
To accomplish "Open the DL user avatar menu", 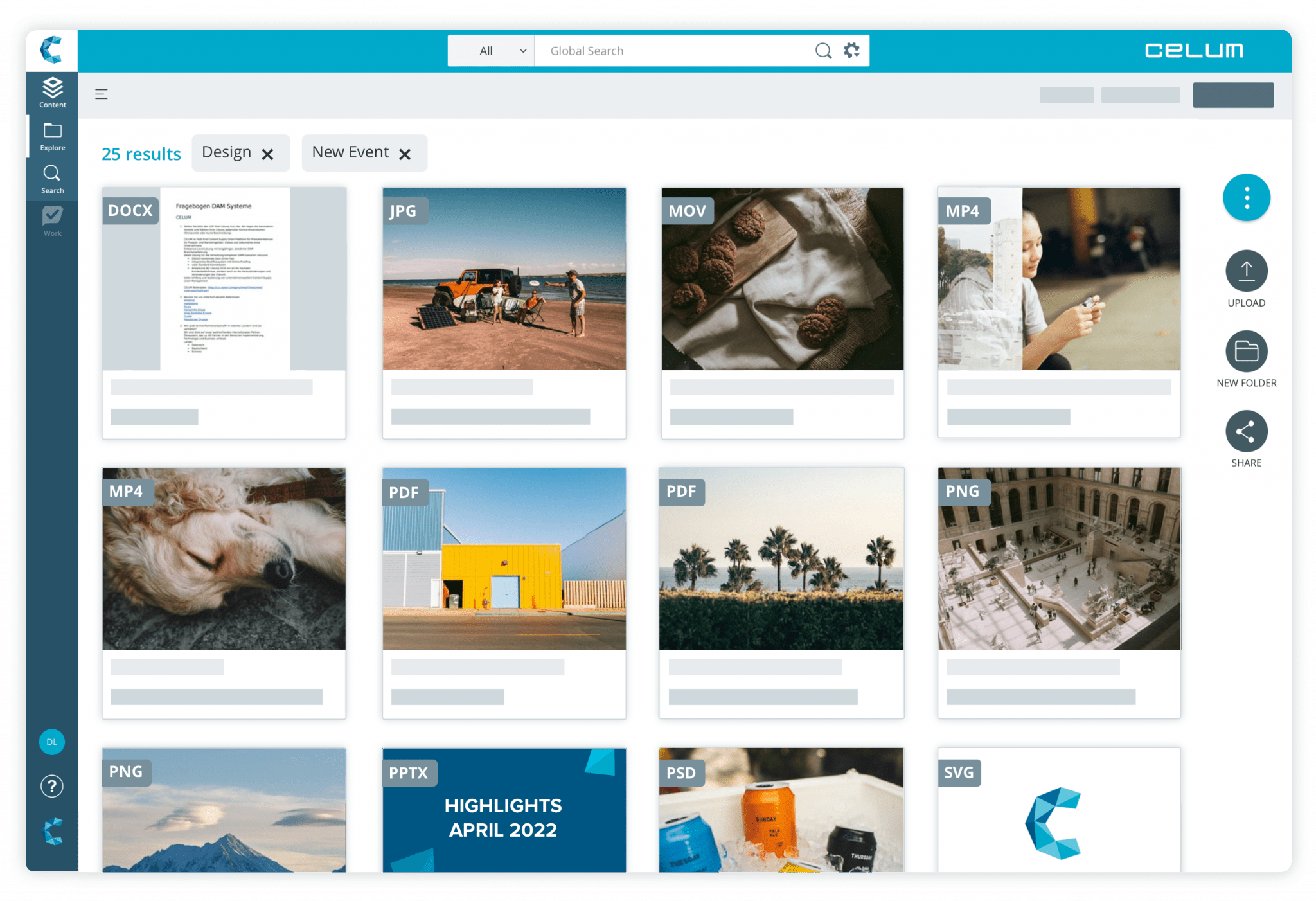I will (51, 742).
